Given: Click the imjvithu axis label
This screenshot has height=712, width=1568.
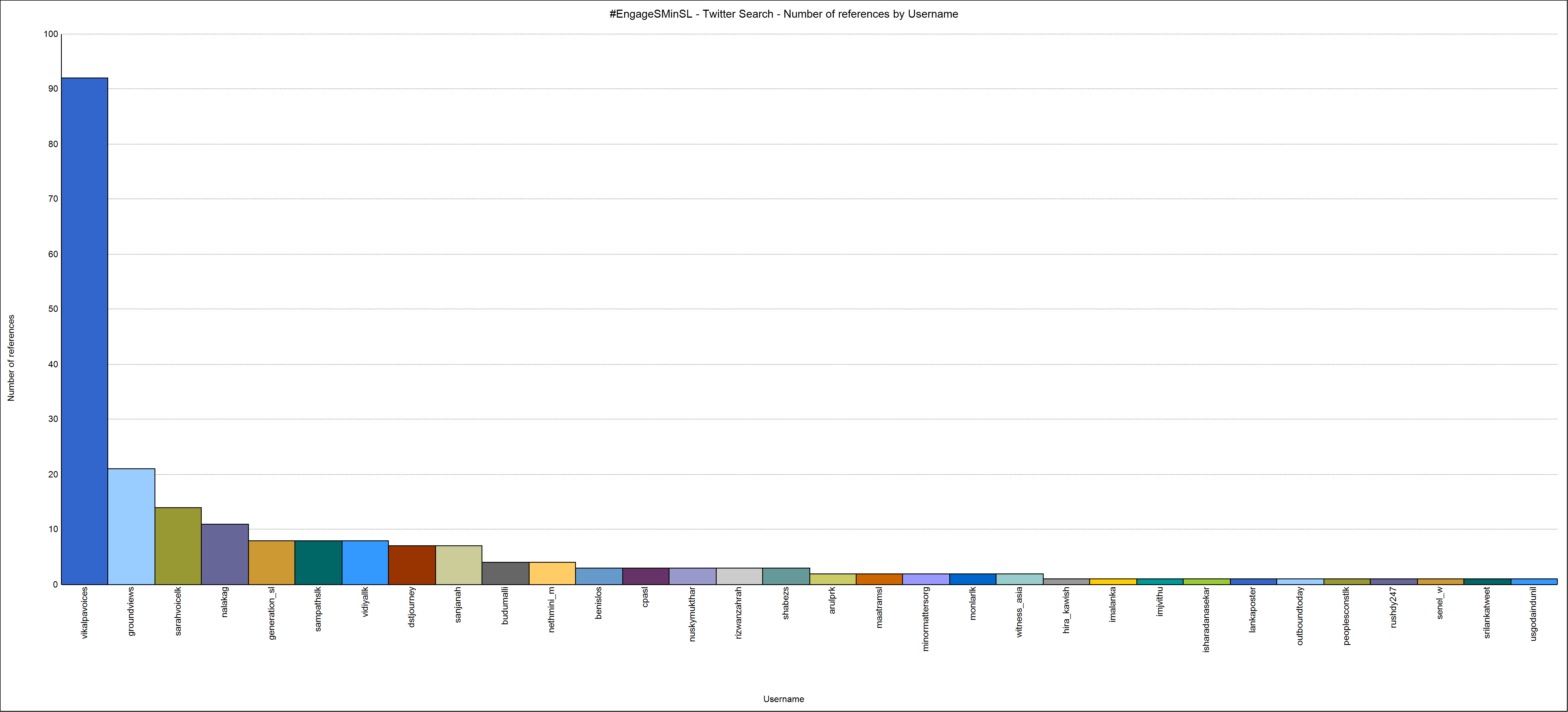Looking at the screenshot, I should (x=1160, y=601).
